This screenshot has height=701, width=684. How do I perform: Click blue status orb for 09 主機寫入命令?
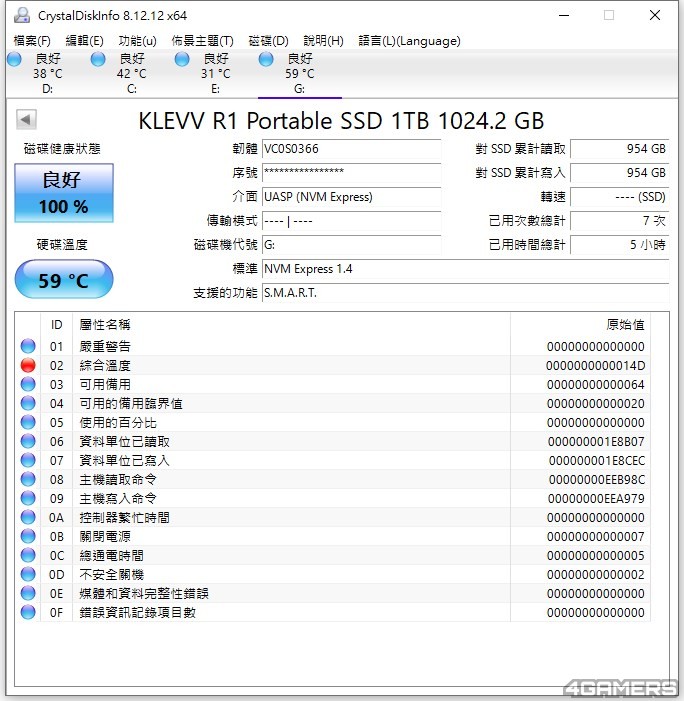28,498
